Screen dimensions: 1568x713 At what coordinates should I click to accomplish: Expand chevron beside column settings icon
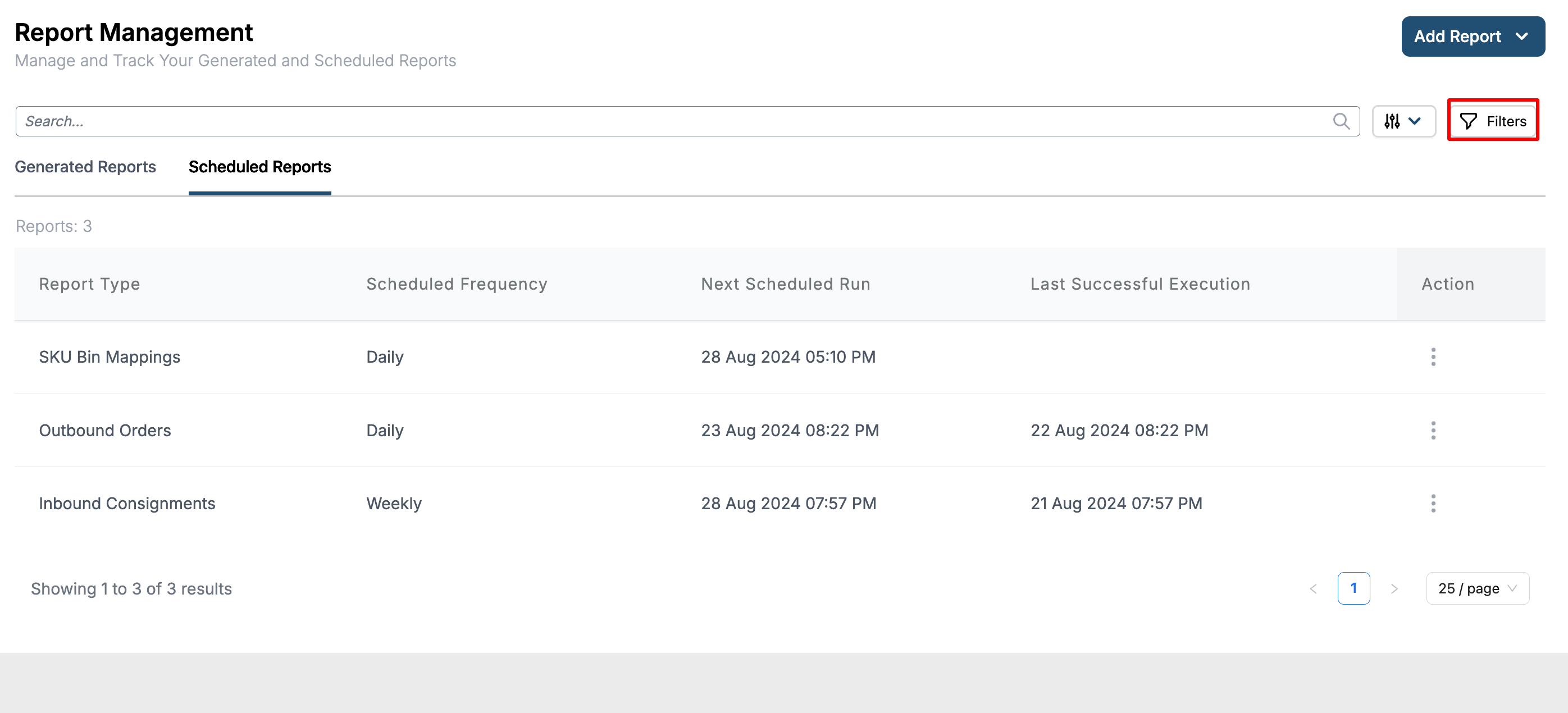[1415, 121]
